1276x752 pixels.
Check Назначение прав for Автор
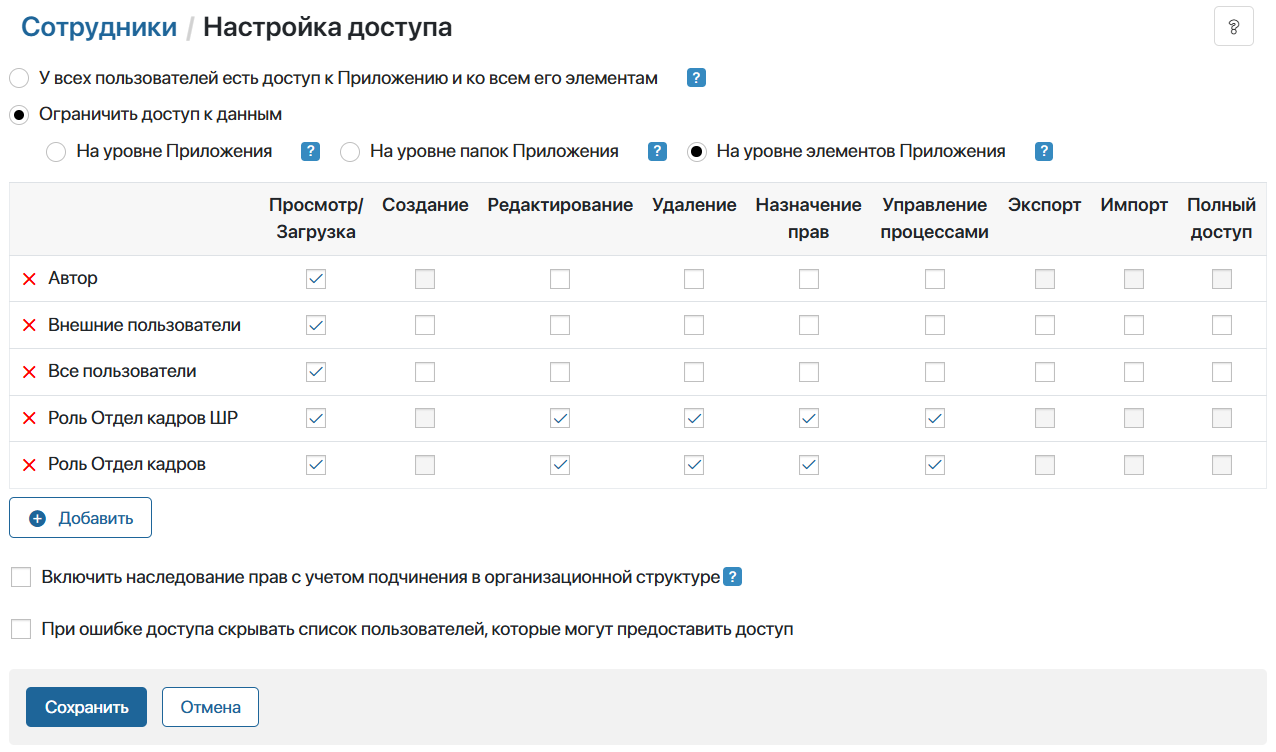click(x=809, y=279)
